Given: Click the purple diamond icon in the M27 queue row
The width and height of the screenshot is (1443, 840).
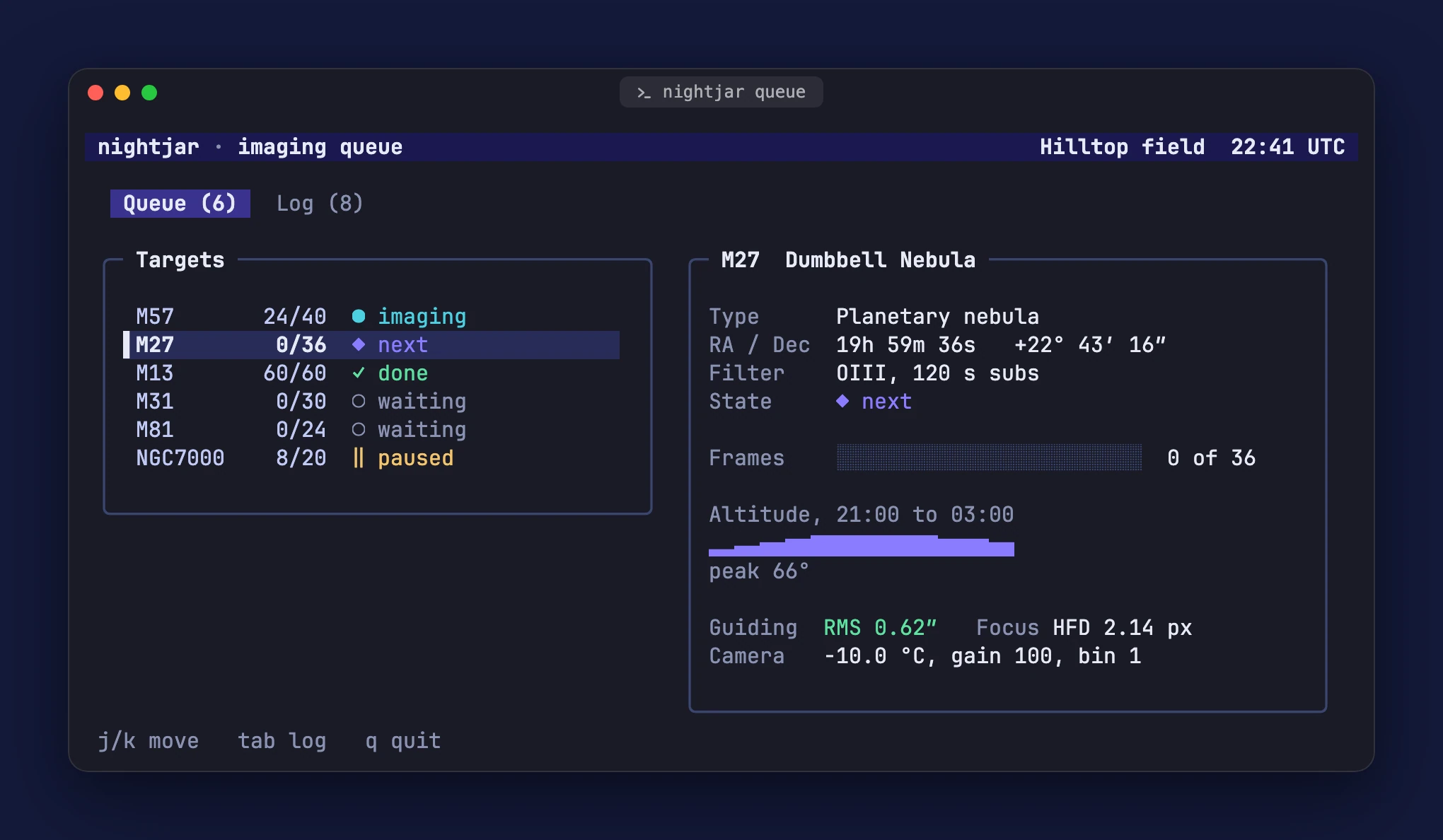Looking at the screenshot, I should pyautogui.click(x=359, y=344).
